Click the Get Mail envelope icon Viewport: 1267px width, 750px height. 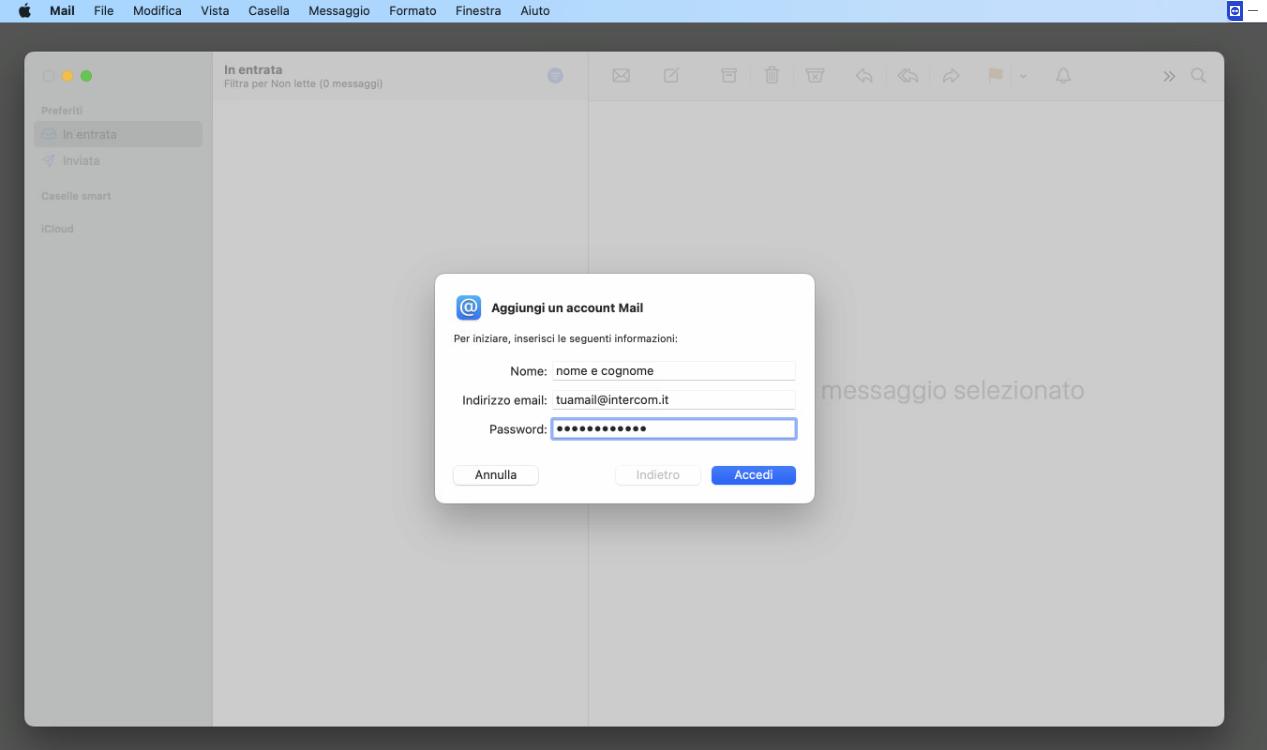pos(621,76)
